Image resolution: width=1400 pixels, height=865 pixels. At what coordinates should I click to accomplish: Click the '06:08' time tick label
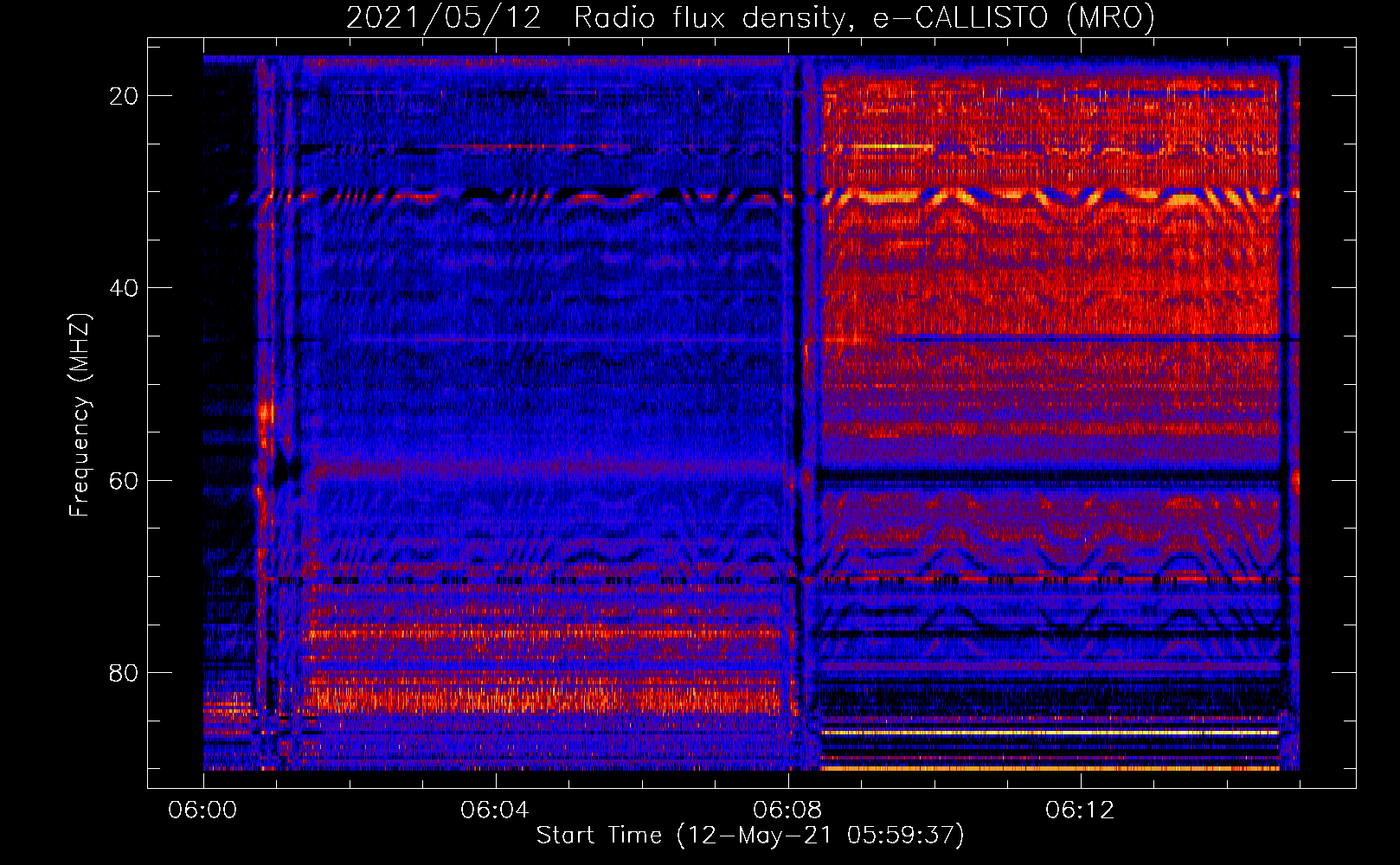[787, 811]
